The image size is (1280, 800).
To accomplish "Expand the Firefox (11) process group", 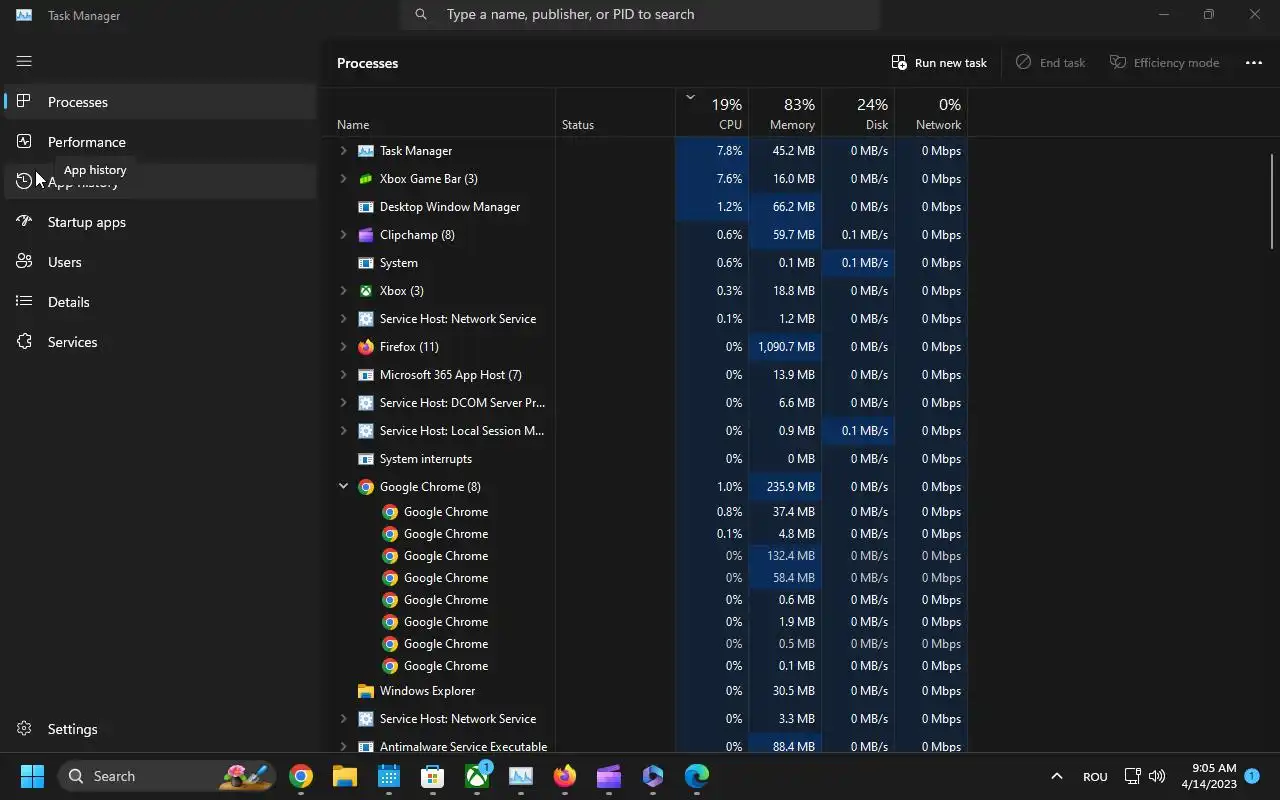I will 343,347.
